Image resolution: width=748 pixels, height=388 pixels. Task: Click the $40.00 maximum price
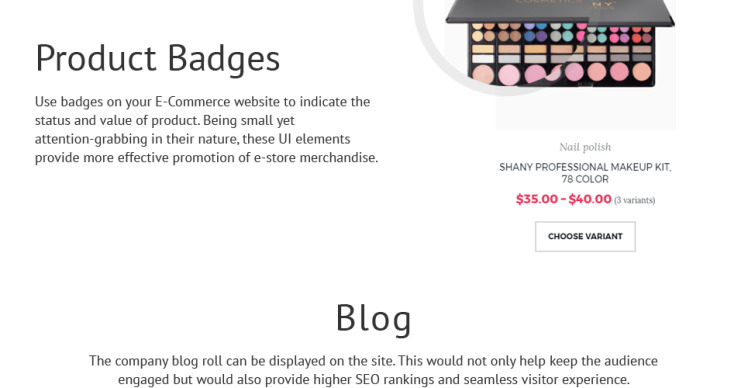(590, 199)
